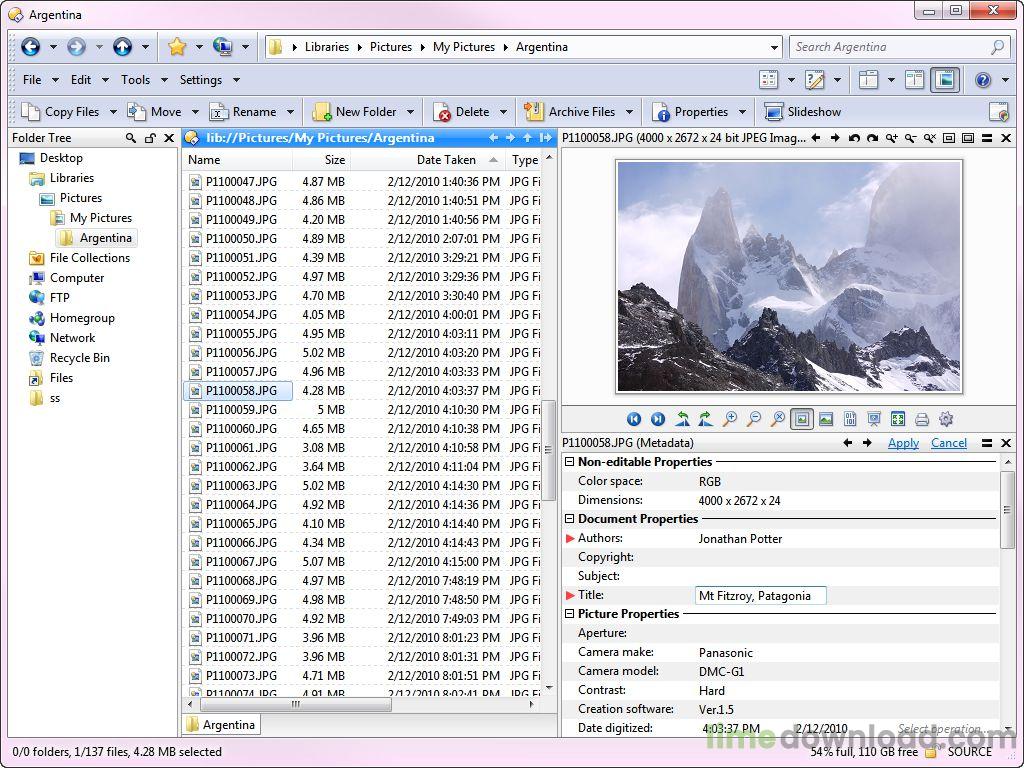Click the Help question-mark icon

coord(983,79)
